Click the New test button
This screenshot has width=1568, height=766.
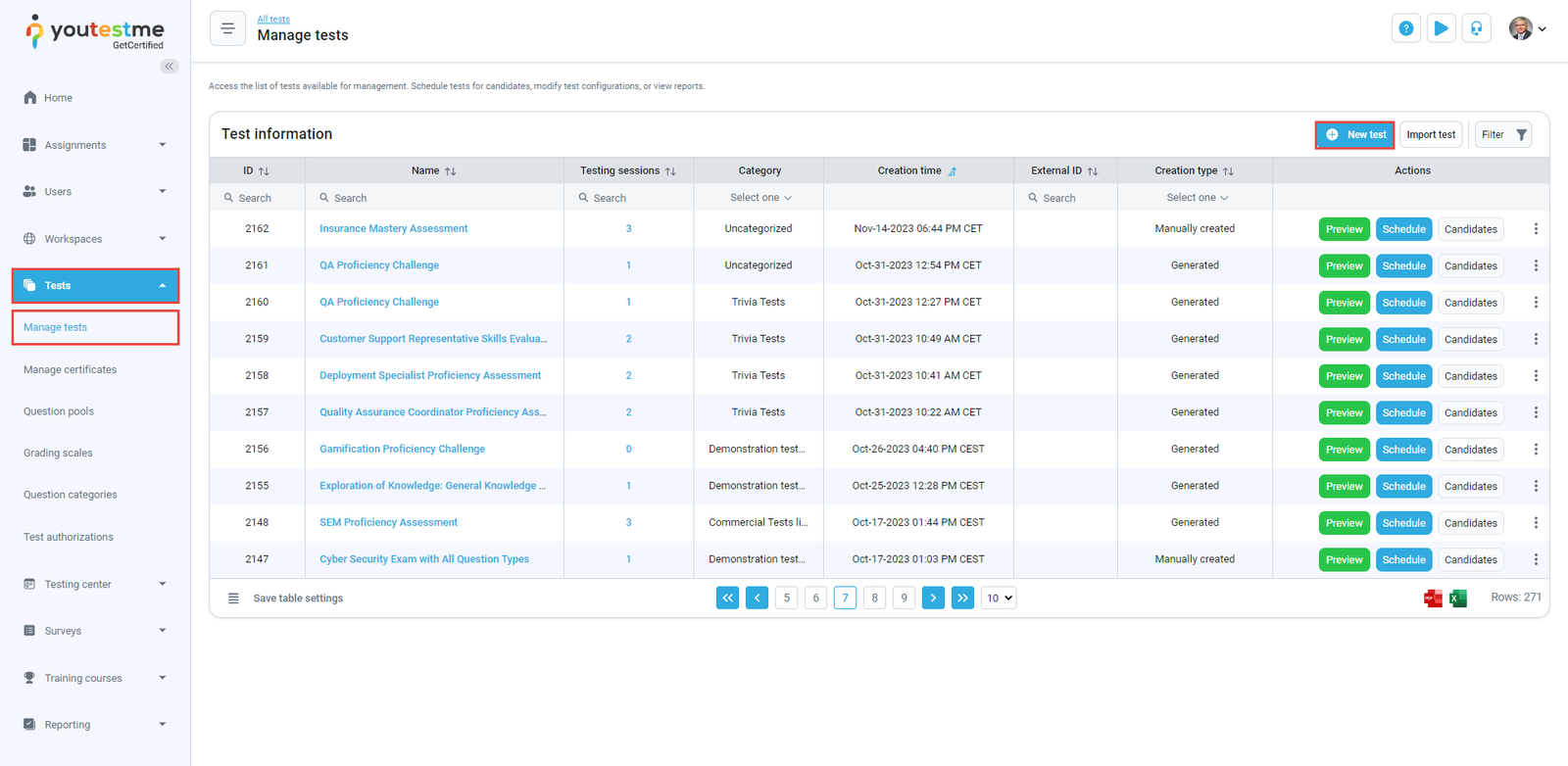[x=1354, y=135]
